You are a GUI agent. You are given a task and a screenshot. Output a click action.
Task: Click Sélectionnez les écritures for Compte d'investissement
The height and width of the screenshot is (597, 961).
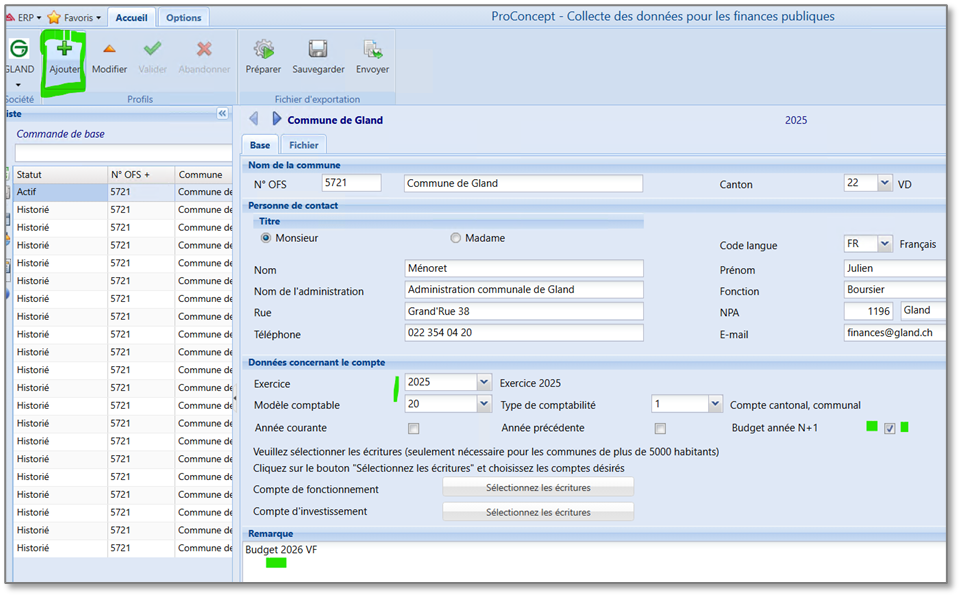[x=538, y=512]
